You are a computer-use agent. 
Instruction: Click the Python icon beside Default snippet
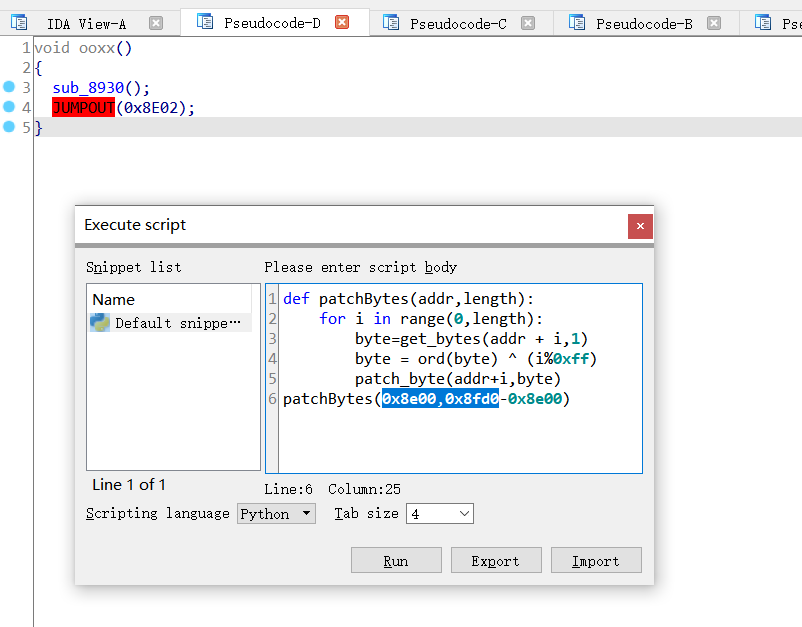[x=100, y=323]
